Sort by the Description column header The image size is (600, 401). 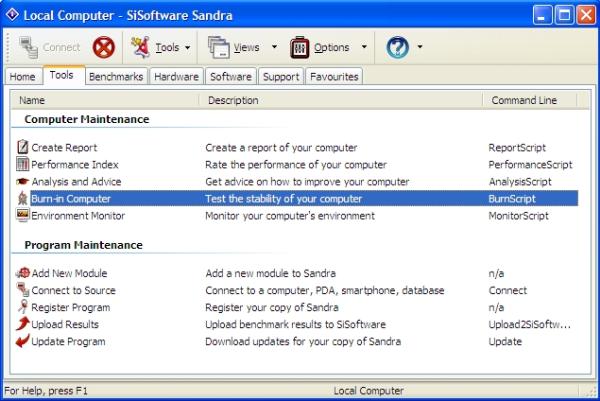pos(341,100)
